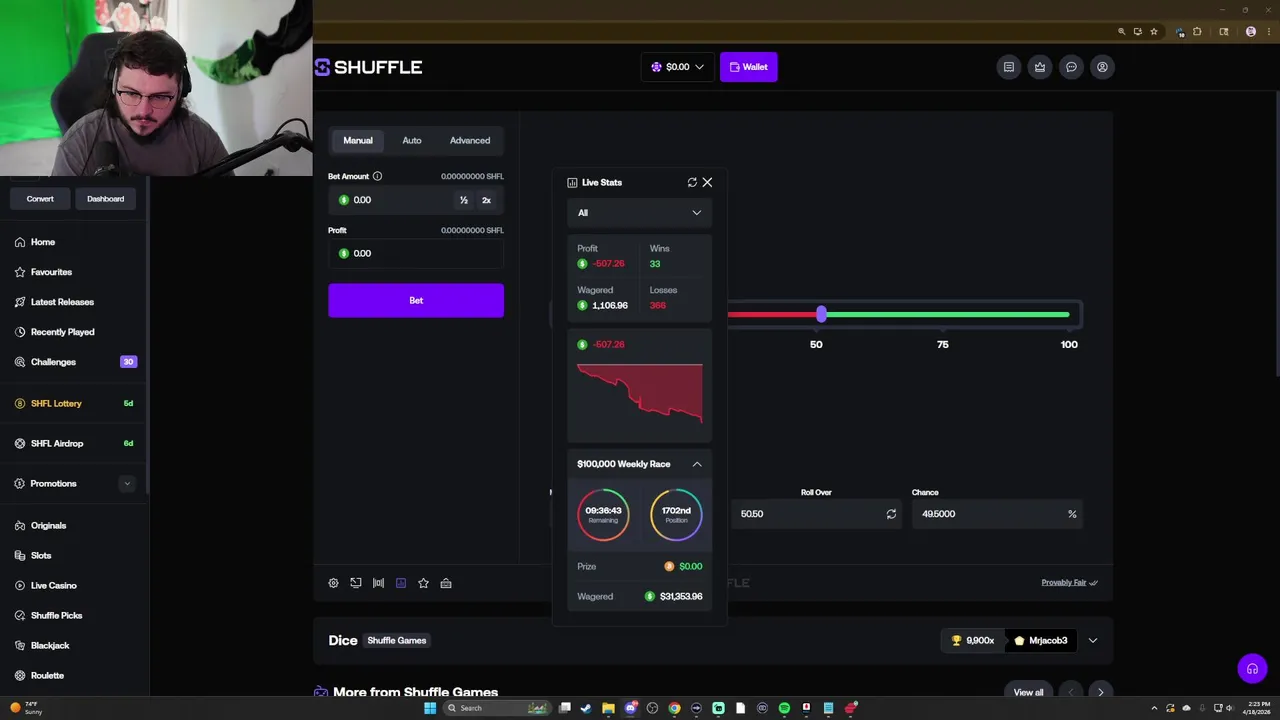This screenshot has width=1280, height=720.
Task: Open the hotkeys bars icon
Action: click(378, 583)
